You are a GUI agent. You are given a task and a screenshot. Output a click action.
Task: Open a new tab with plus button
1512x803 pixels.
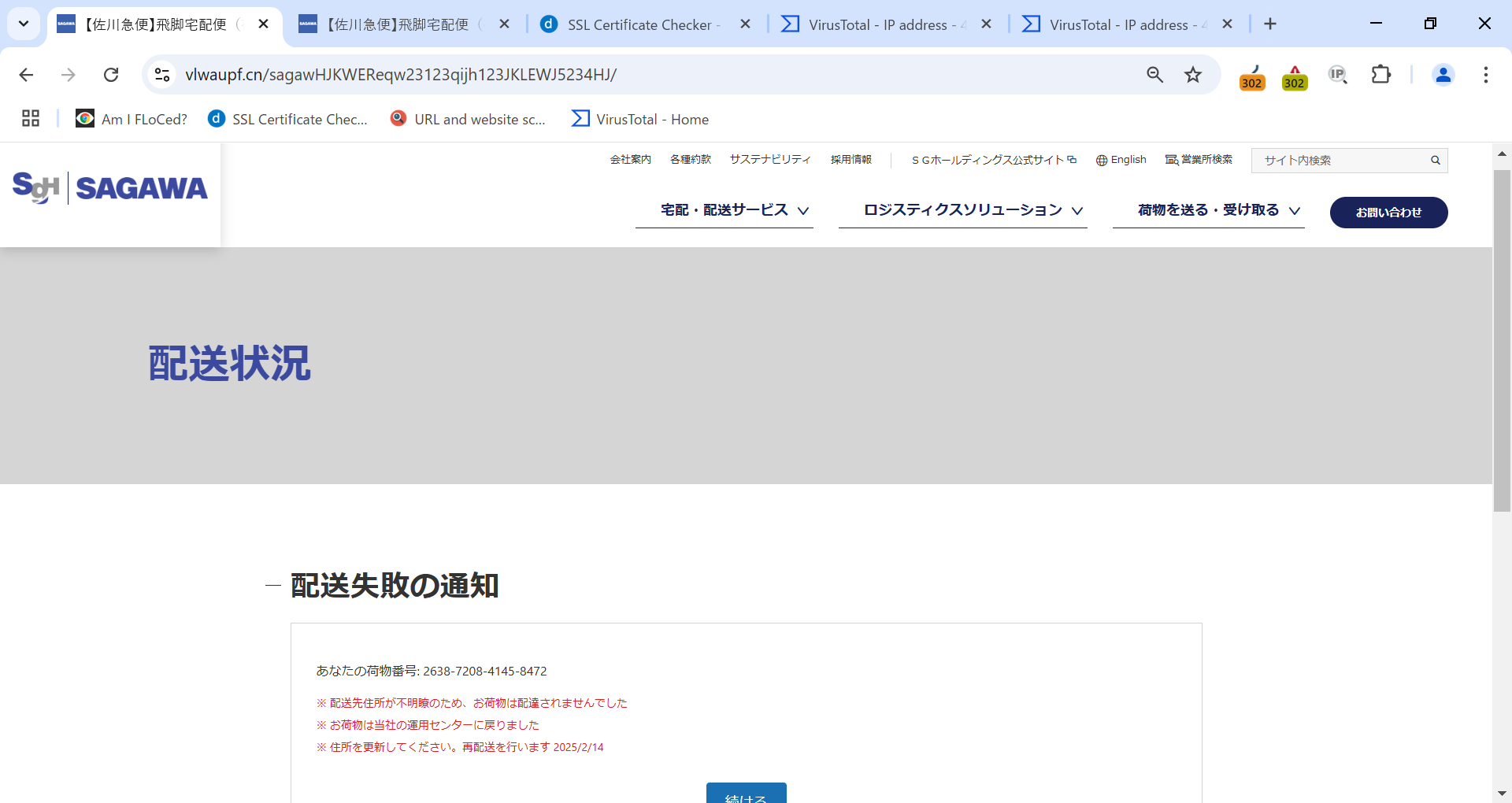point(1270,24)
